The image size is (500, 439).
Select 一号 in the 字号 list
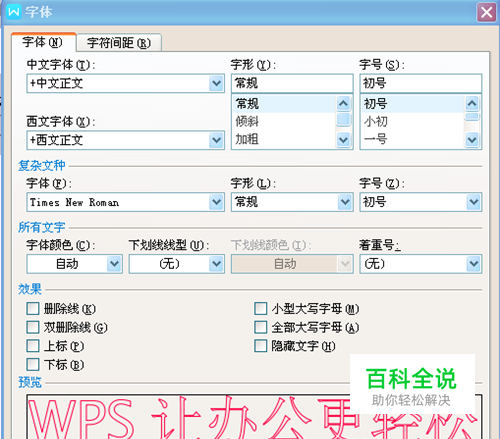[x=413, y=139]
